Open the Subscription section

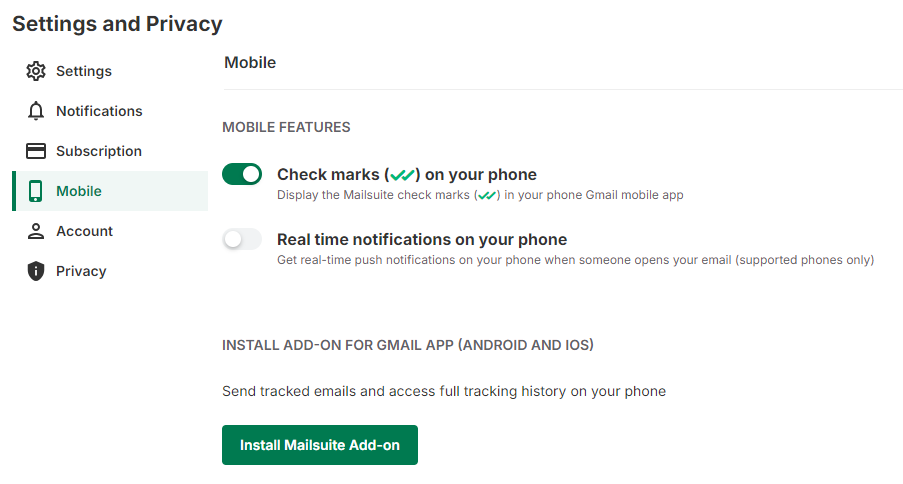99,151
